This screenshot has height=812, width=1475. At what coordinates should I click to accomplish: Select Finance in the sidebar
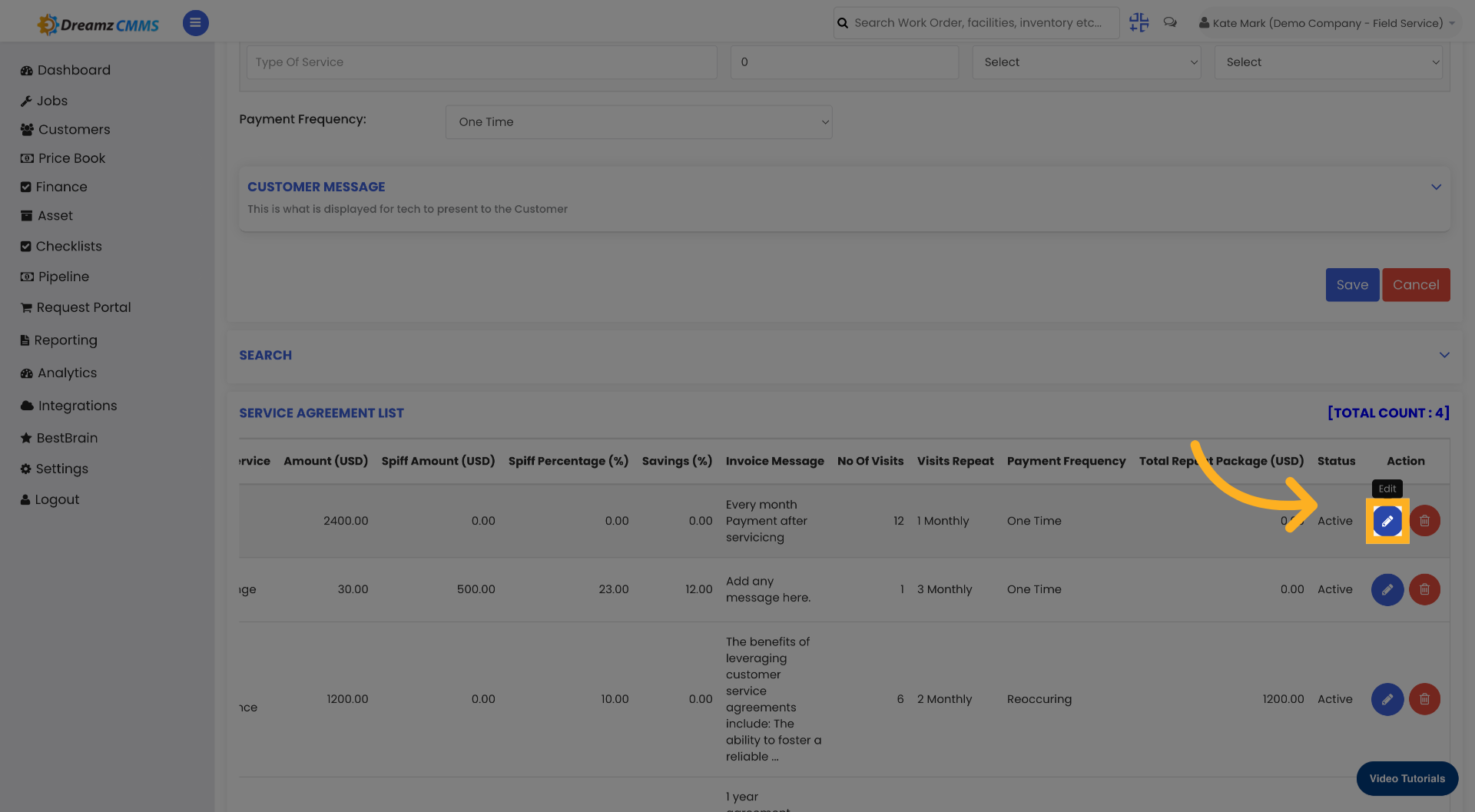tap(54, 187)
